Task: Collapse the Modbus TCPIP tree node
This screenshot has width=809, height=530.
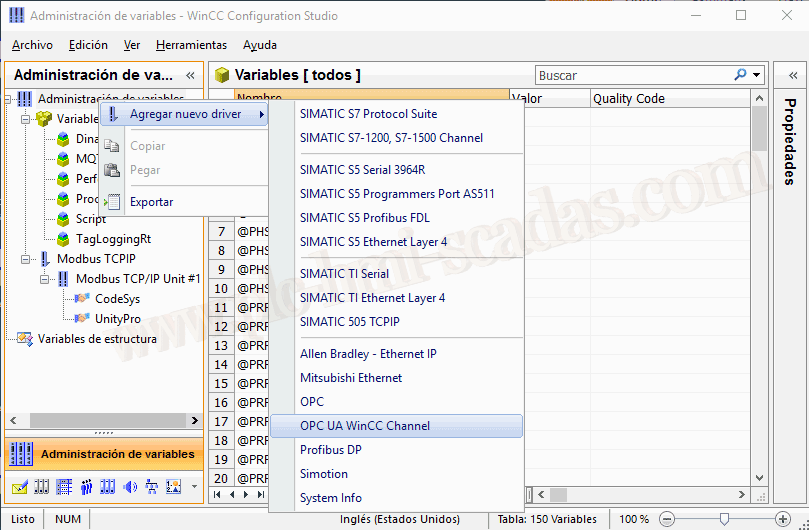Action: pos(26,258)
